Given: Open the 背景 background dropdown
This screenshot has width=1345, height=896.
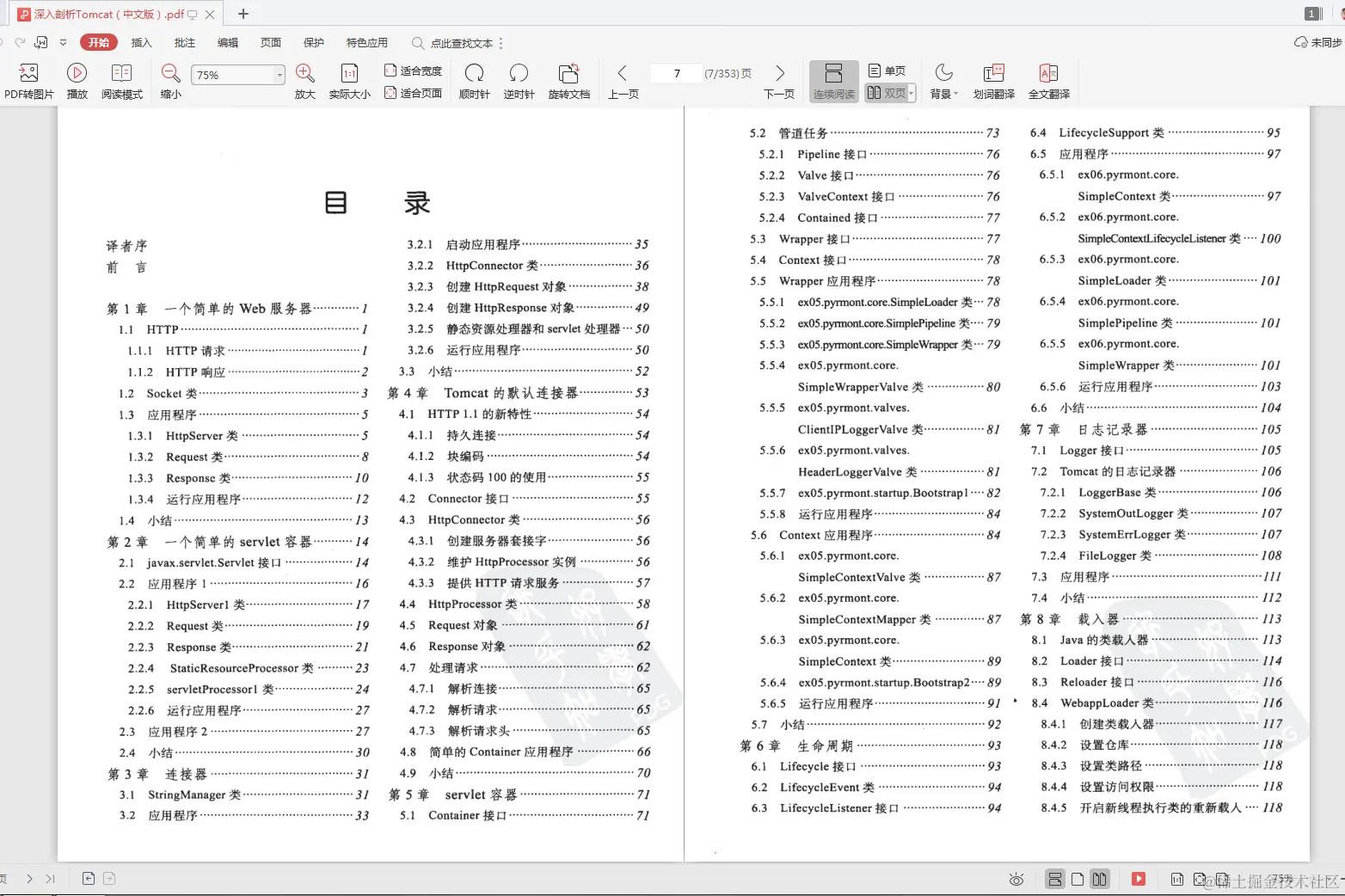Looking at the screenshot, I should coord(943,81).
